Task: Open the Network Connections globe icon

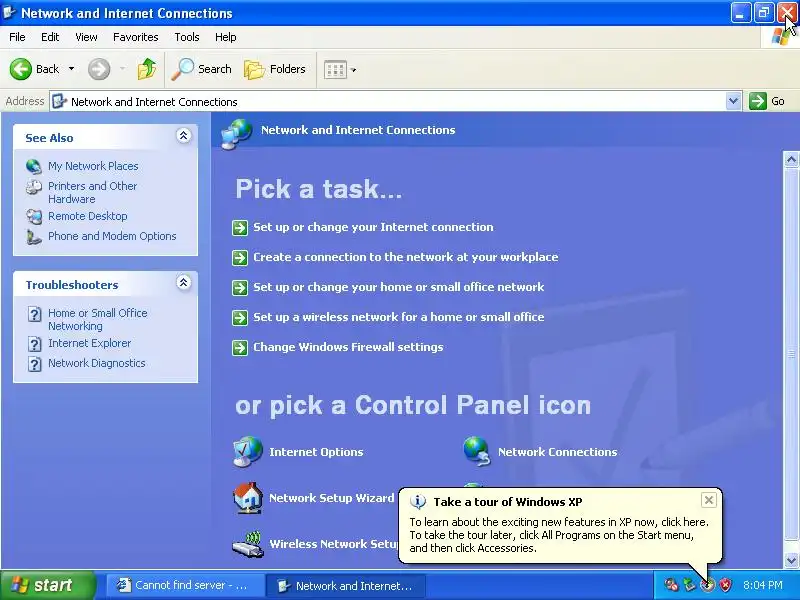Action: pos(477,452)
